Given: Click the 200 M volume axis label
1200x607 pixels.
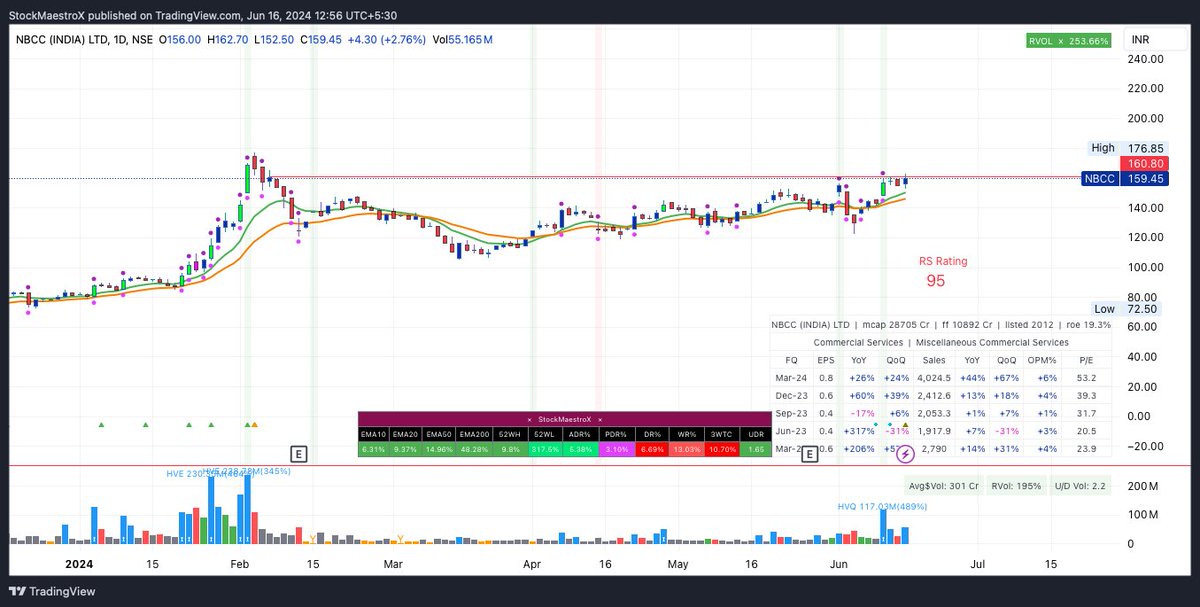Looking at the screenshot, I should (x=1141, y=485).
